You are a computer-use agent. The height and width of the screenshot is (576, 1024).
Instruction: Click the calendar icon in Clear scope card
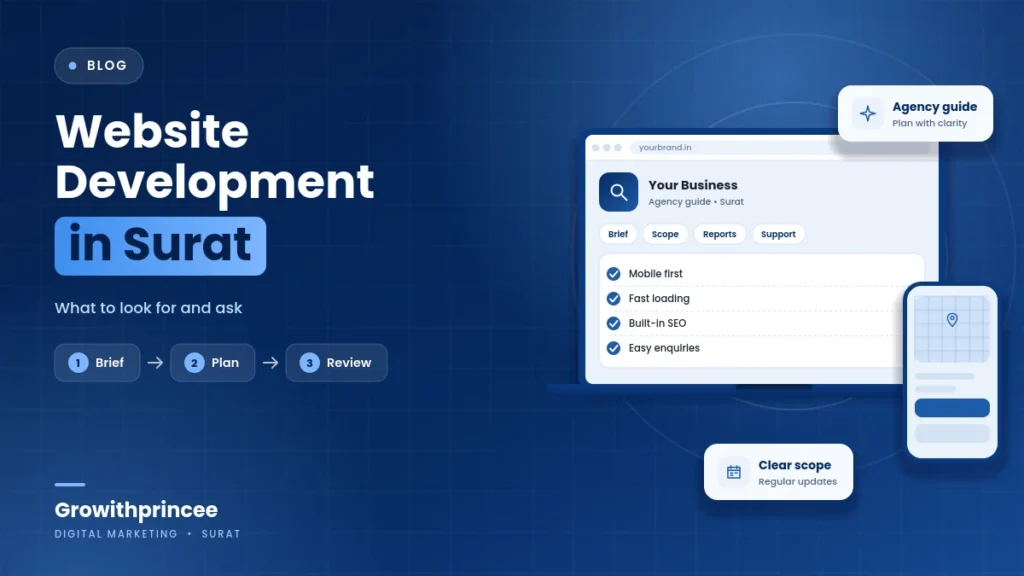(733, 472)
